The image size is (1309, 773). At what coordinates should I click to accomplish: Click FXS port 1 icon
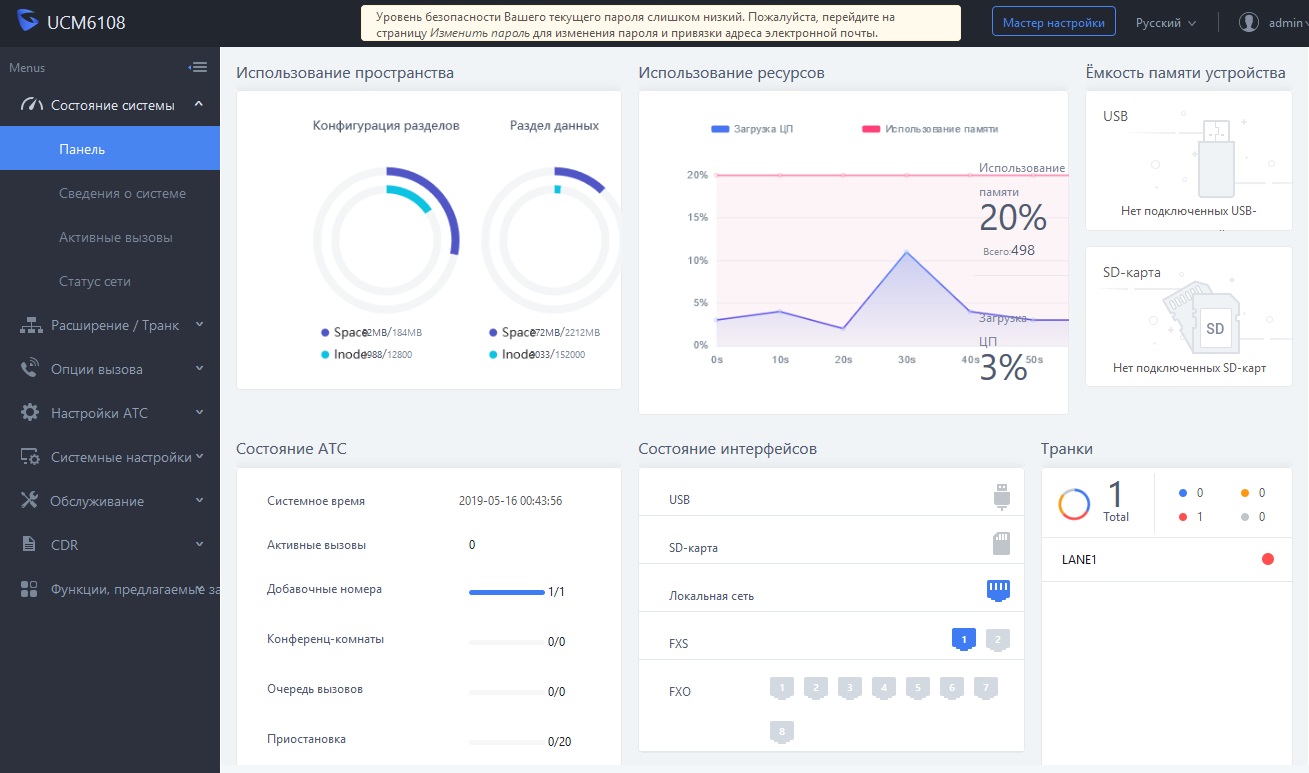963,640
